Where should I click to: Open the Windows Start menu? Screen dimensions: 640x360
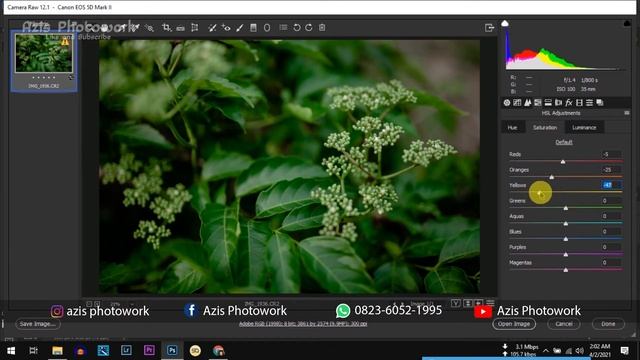point(11,351)
